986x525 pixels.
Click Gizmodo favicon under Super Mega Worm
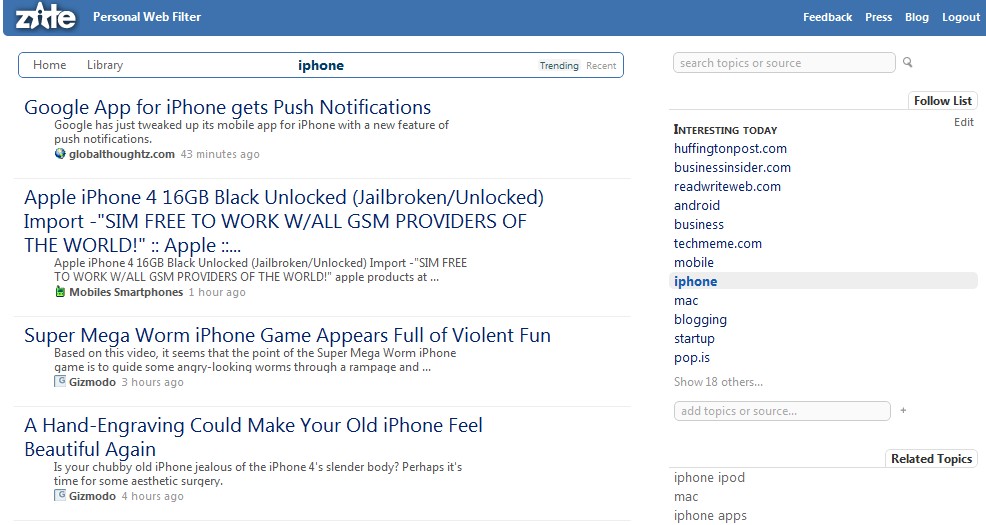point(60,382)
